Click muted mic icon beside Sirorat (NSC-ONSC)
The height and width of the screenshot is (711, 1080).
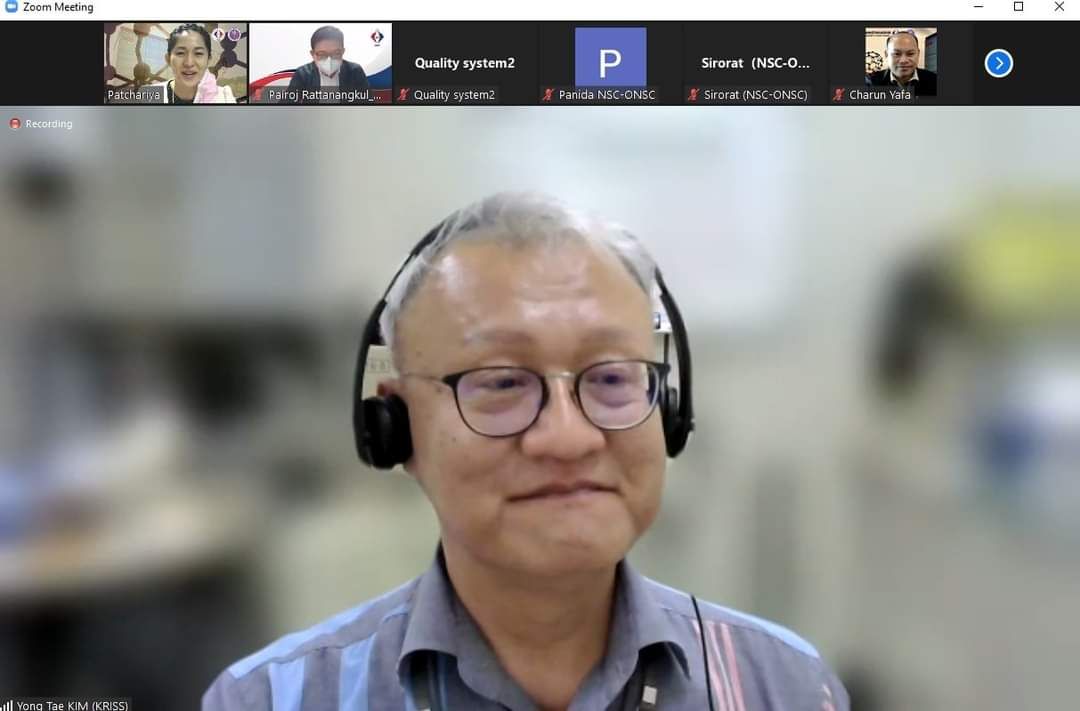coord(693,95)
